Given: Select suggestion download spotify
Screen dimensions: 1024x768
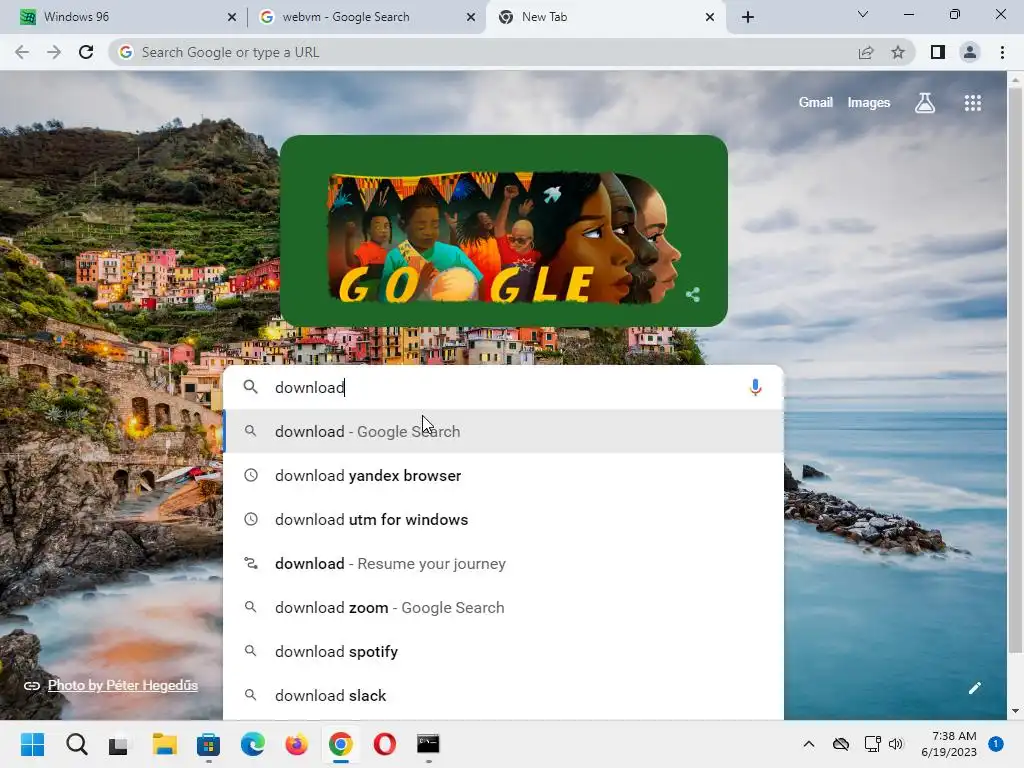Looking at the screenshot, I should (504, 651).
